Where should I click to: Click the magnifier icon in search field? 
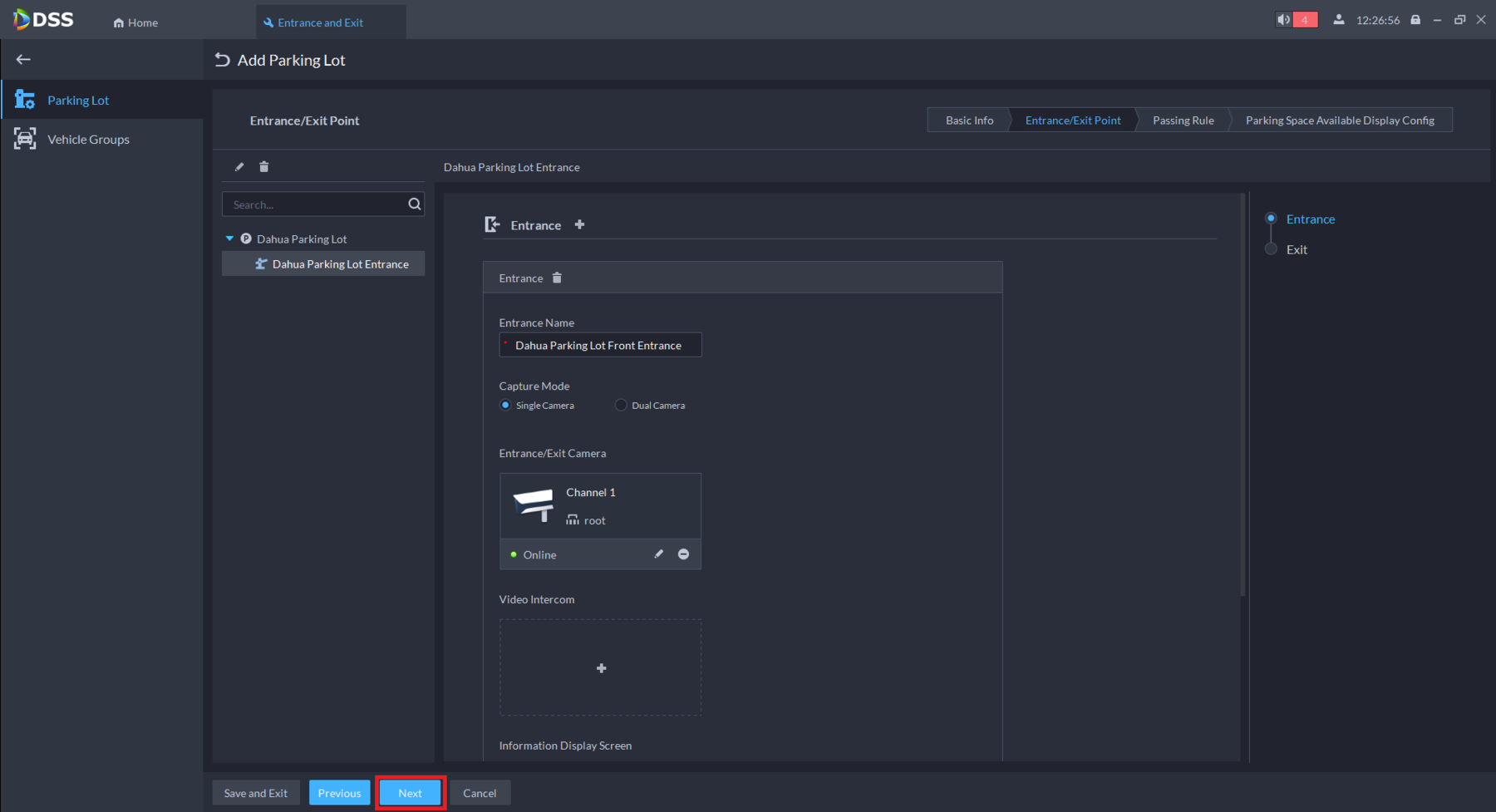point(414,204)
